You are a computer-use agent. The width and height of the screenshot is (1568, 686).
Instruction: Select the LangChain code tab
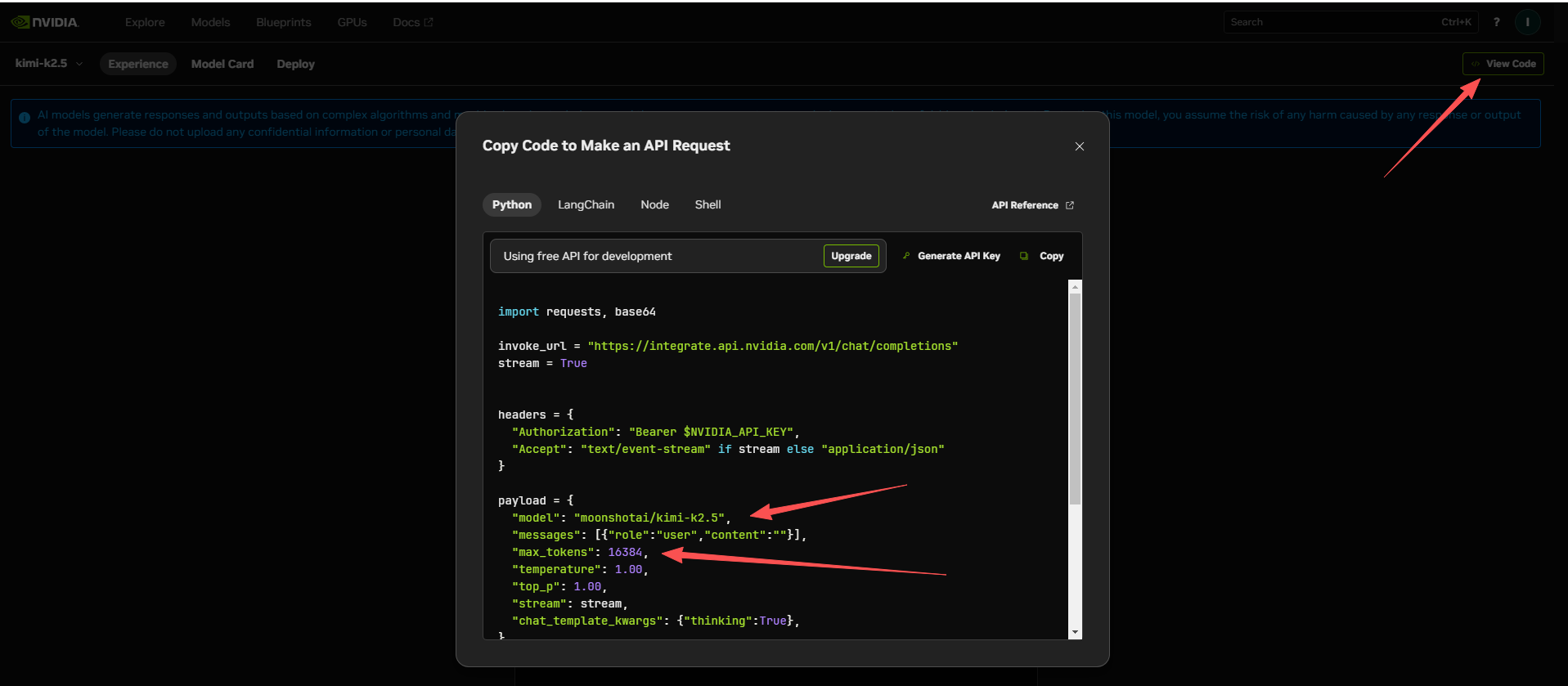coord(586,204)
